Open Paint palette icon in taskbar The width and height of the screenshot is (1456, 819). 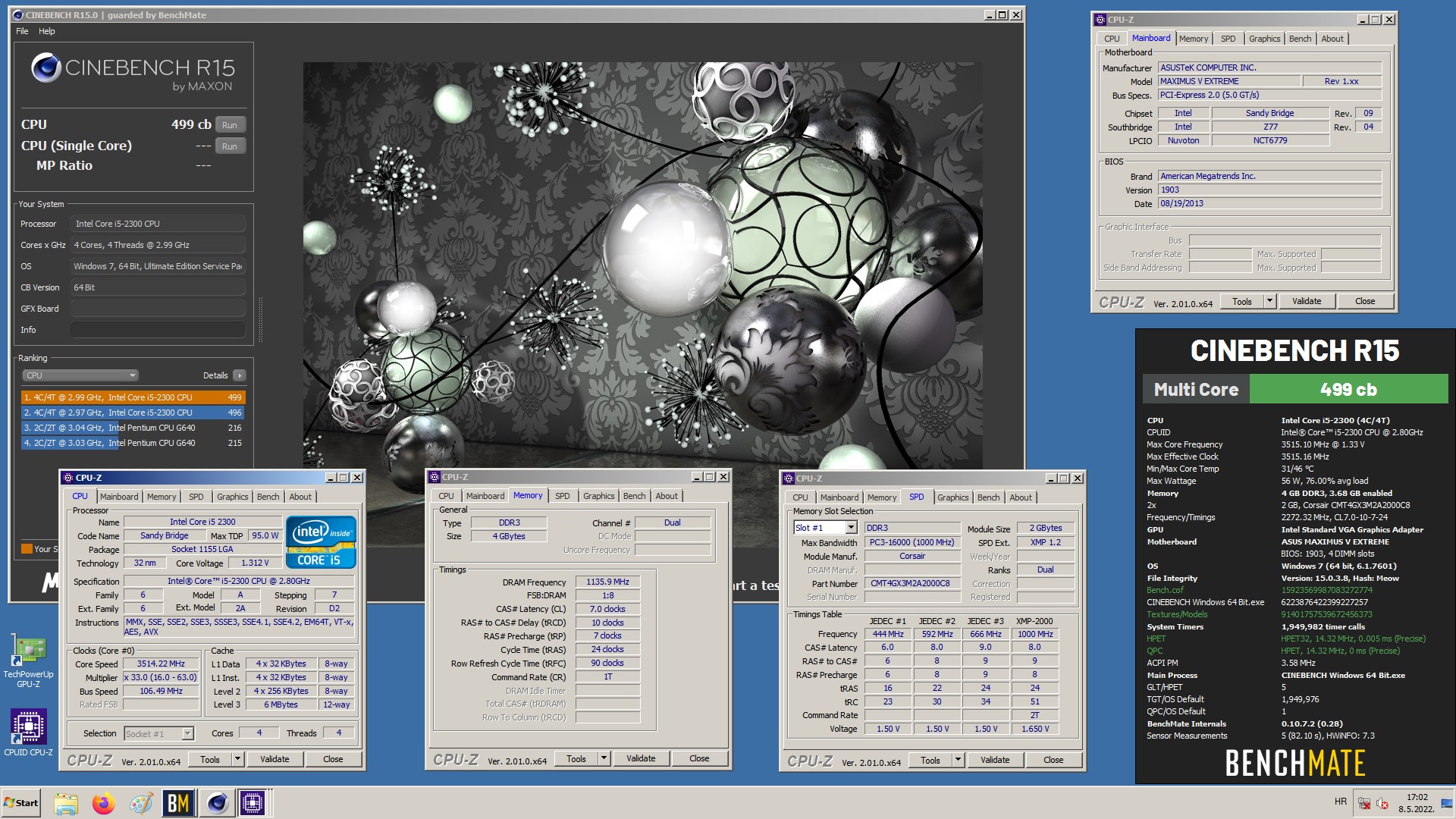click(140, 803)
